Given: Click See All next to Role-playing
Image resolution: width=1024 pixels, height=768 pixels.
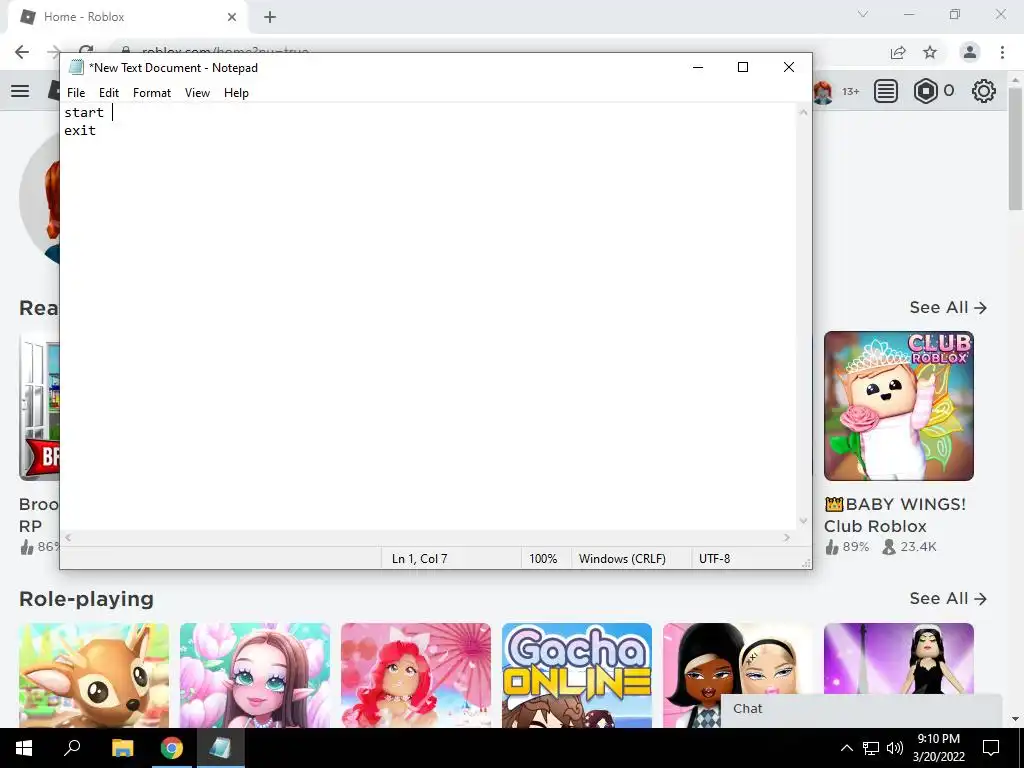Looking at the screenshot, I should tap(948, 599).
